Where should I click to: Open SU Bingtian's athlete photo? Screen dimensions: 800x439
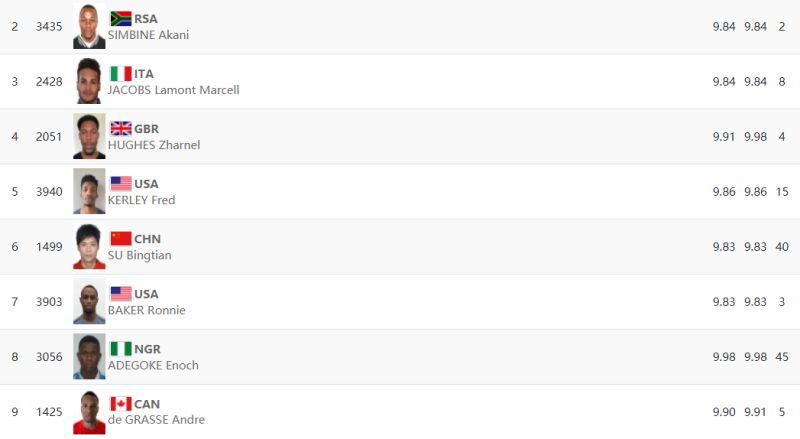(89, 247)
